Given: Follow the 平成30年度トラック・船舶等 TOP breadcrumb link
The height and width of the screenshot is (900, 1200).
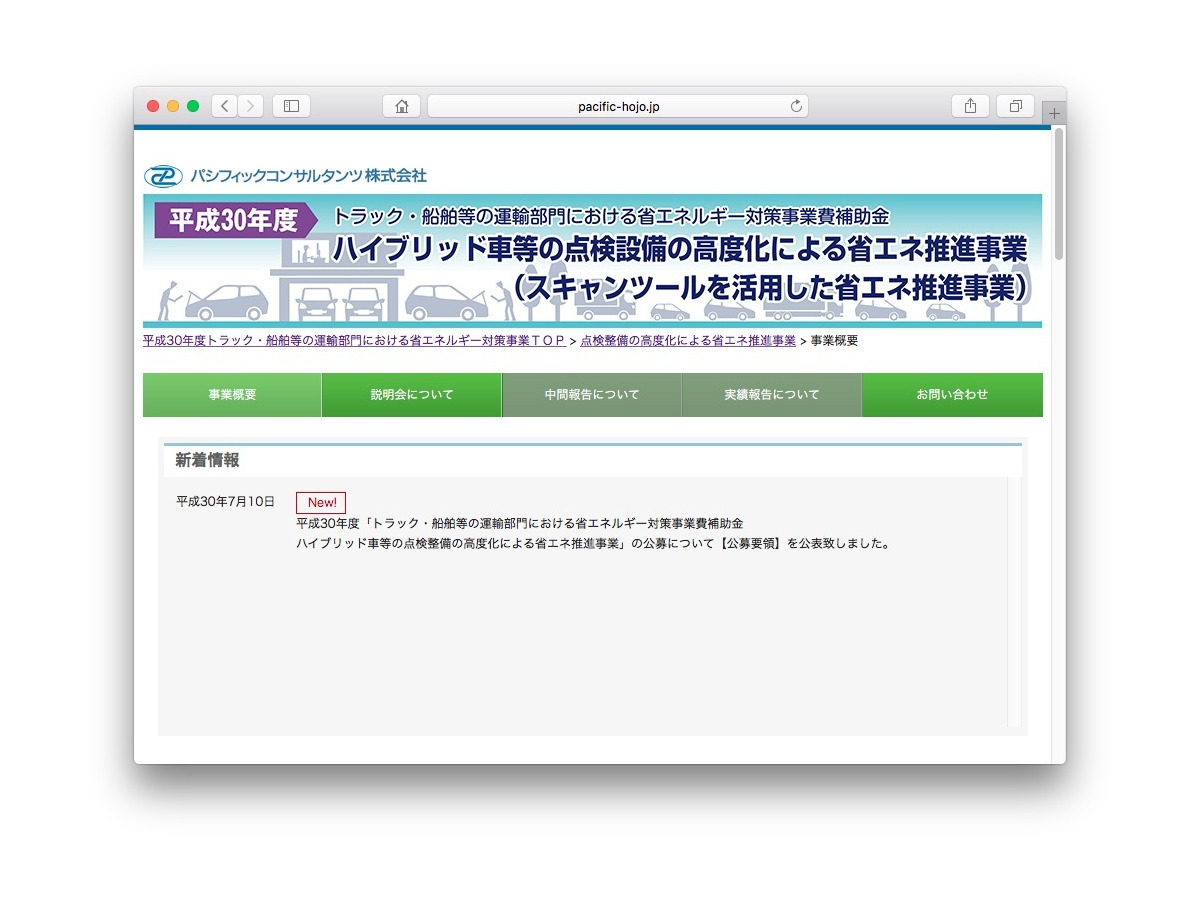Looking at the screenshot, I should (354, 341).
